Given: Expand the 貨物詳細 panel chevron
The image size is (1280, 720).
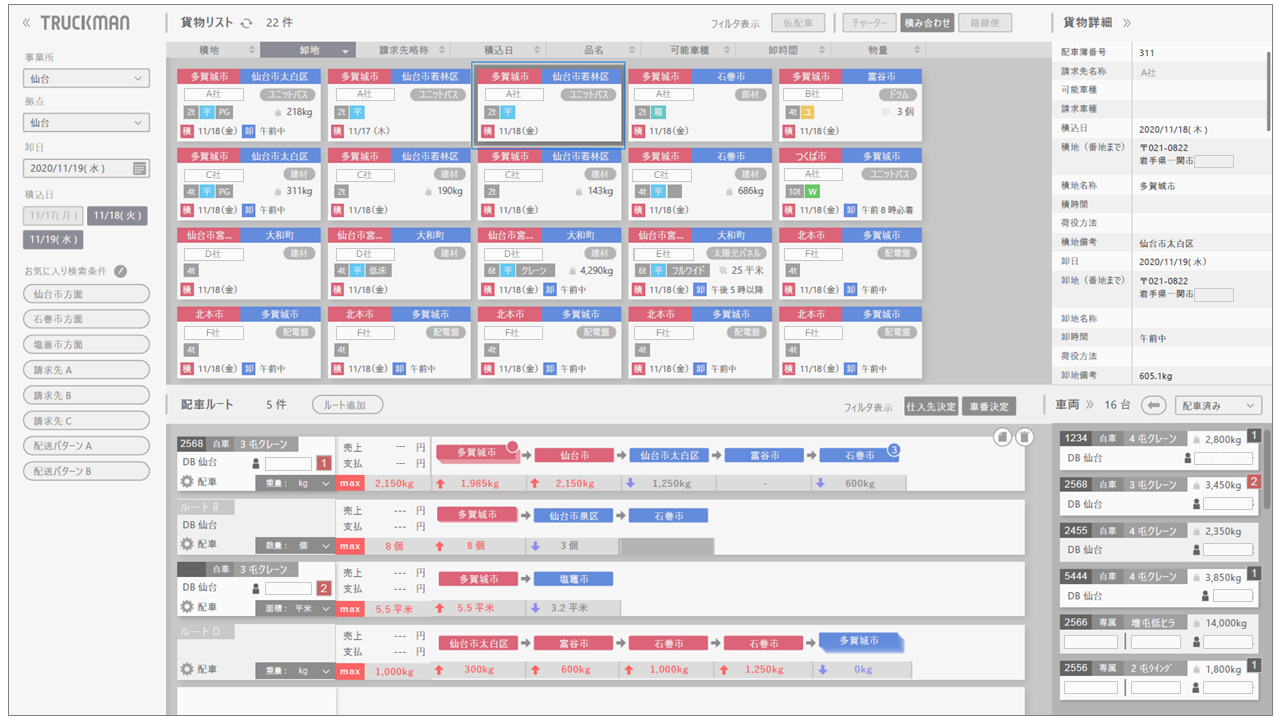Looking at the screenshot, I should point(1127,22).
